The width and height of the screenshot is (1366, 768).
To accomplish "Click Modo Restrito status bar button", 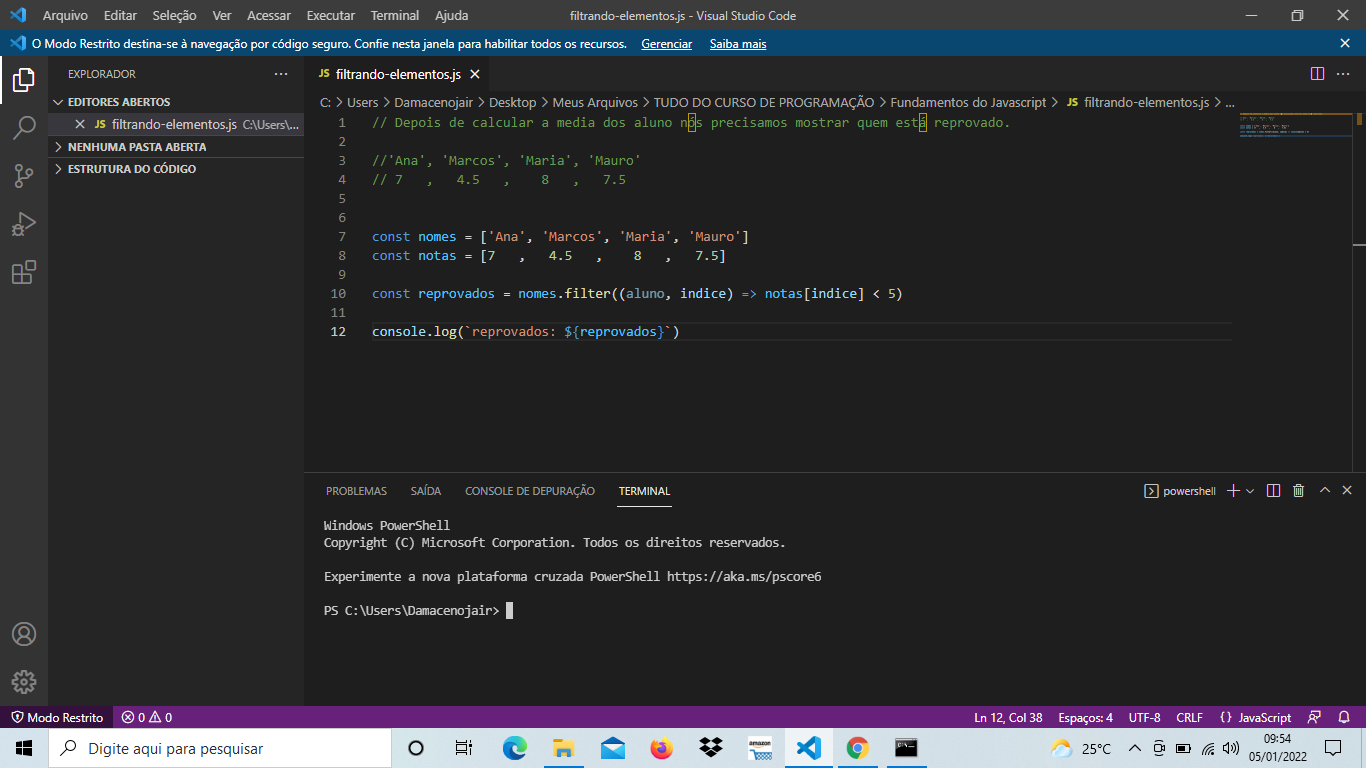I will point(57,718).
